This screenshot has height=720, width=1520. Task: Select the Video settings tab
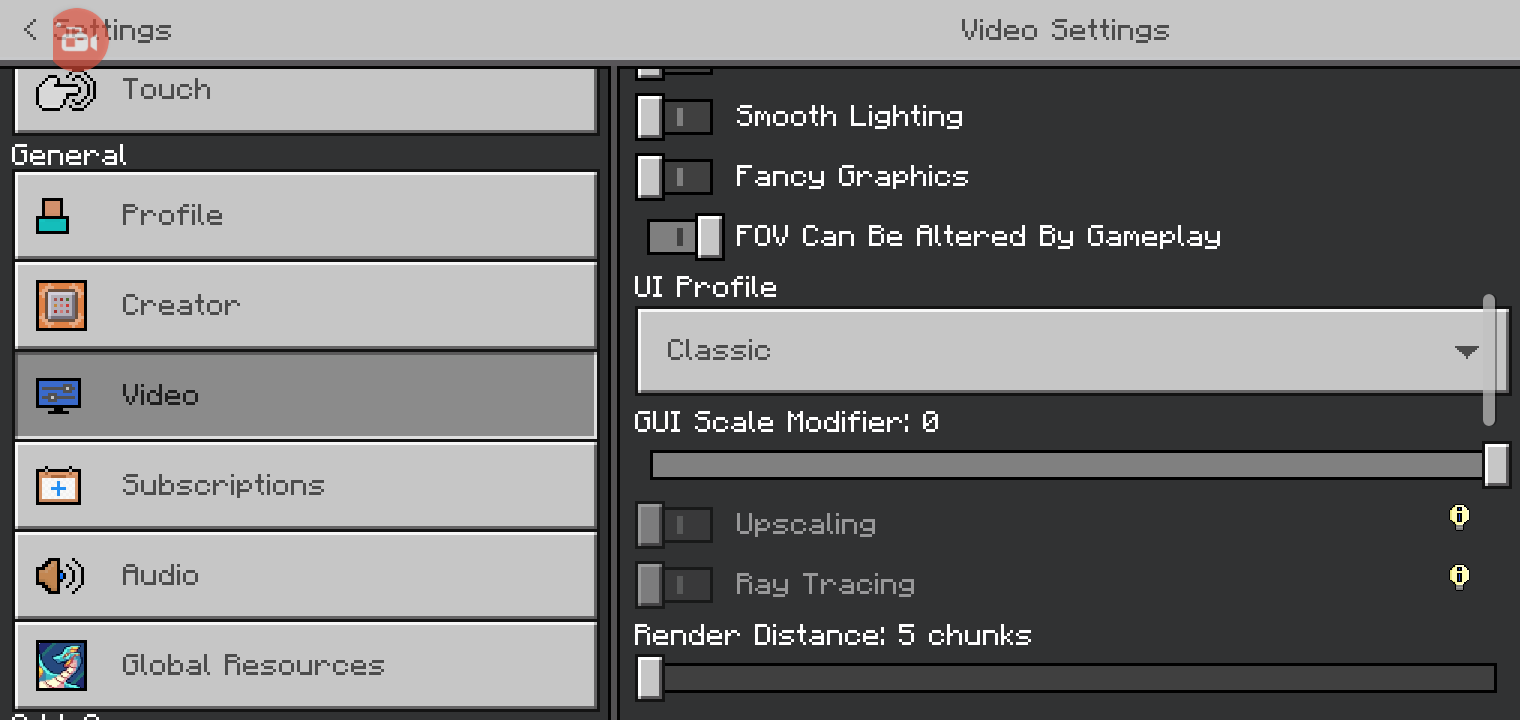click(x=305, y=395)
